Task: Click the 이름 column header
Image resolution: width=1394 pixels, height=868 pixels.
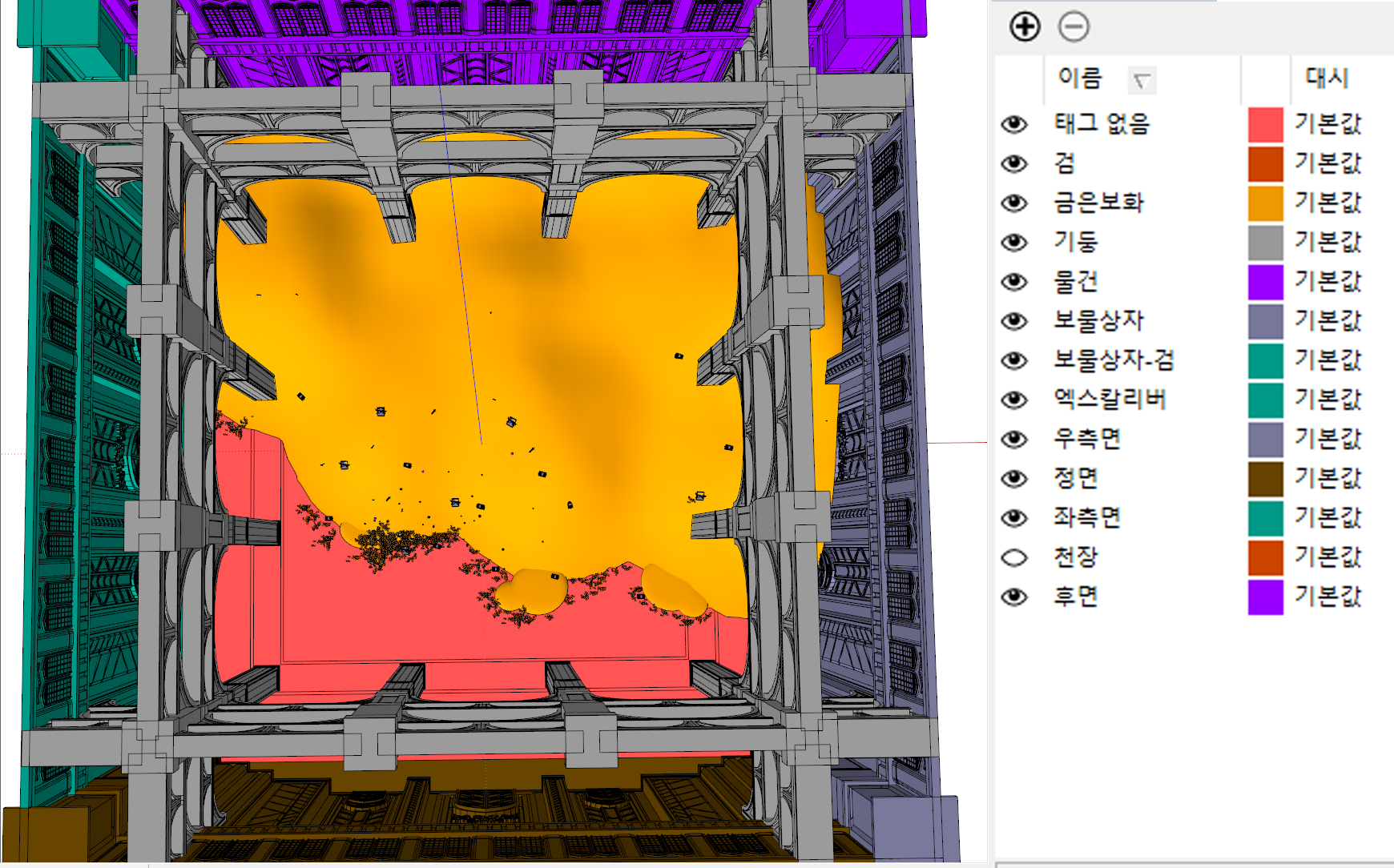Action: (1080, 78)
